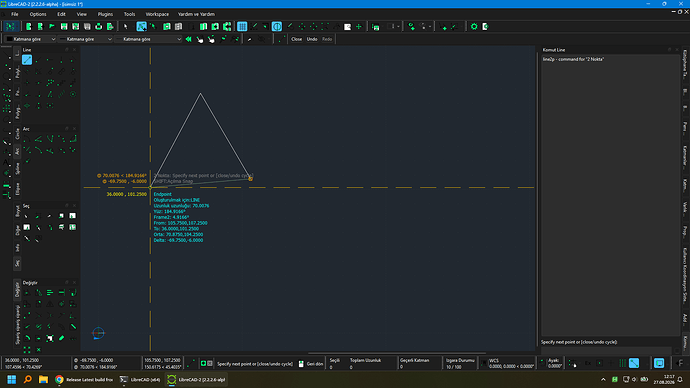This screenshot has width=690, height=388.
Task: Click the green plus icon in top toolbar
Action: click(x=359, y=26)
